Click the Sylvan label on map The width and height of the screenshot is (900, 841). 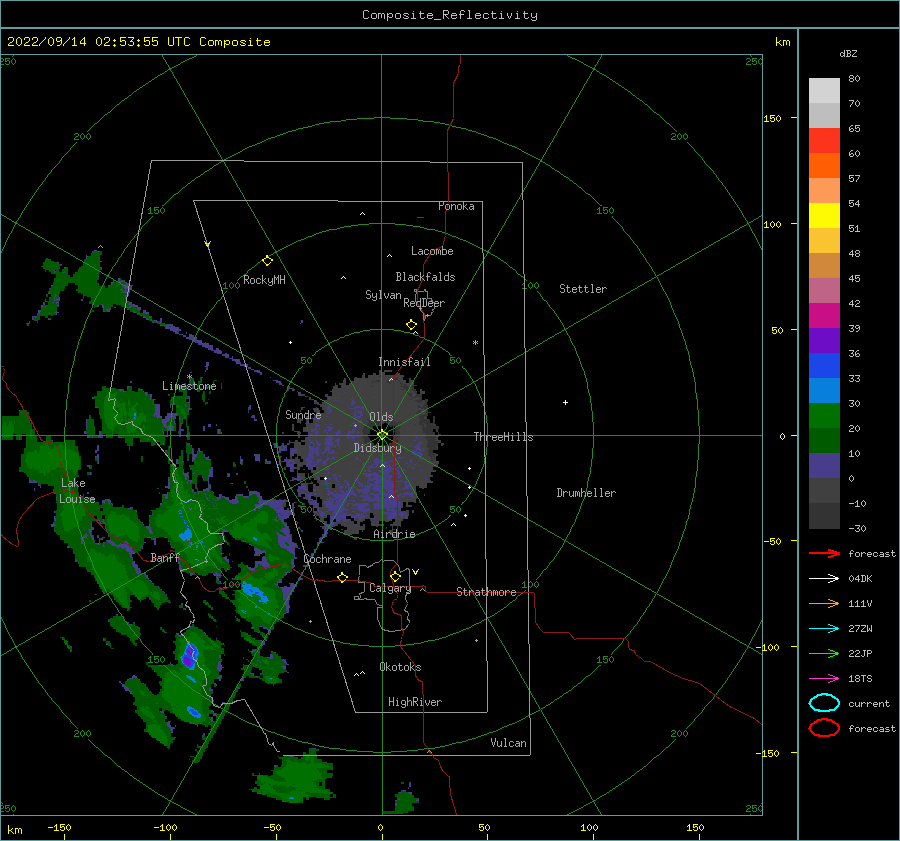[x=383, y=295]
